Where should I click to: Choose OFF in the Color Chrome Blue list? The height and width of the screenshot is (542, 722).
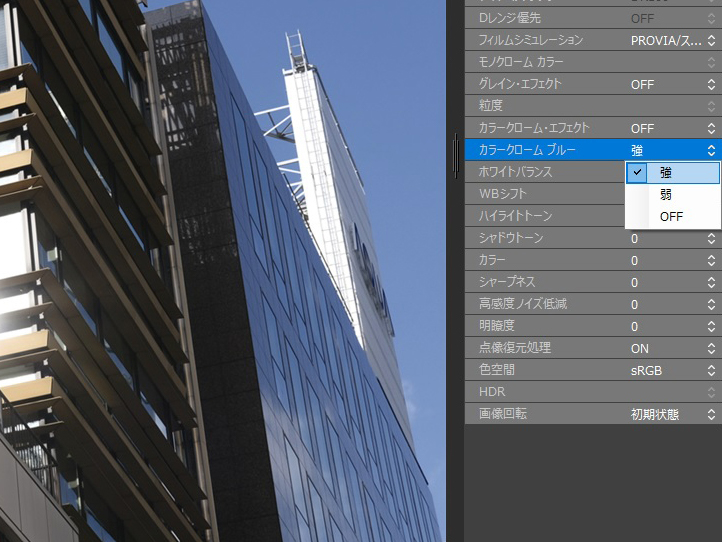[672, 216]
